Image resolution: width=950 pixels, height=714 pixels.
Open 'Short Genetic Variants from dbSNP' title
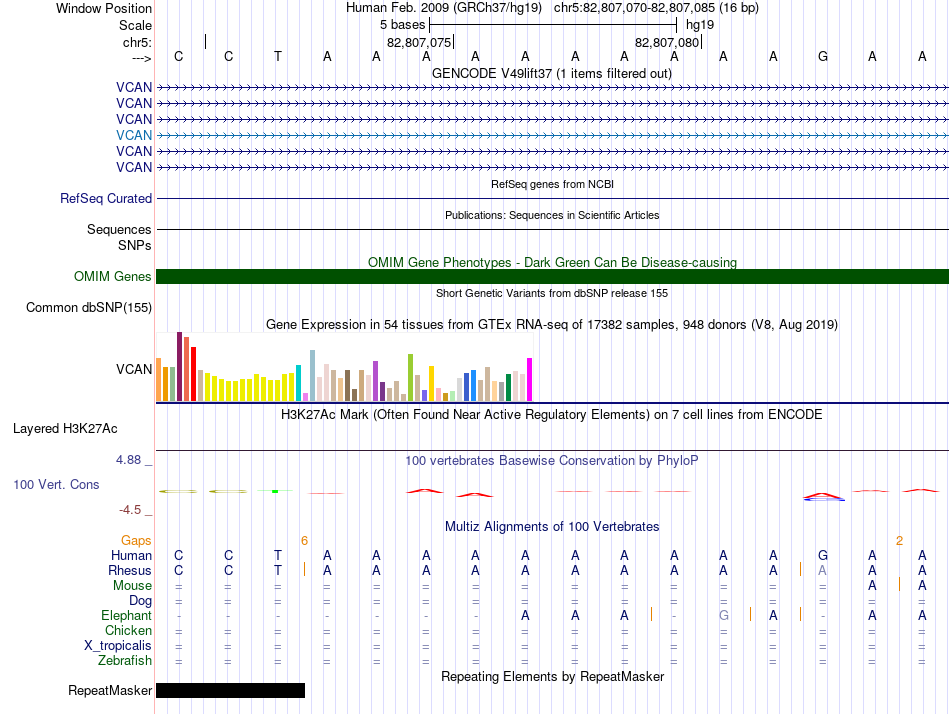click(552, 293)
